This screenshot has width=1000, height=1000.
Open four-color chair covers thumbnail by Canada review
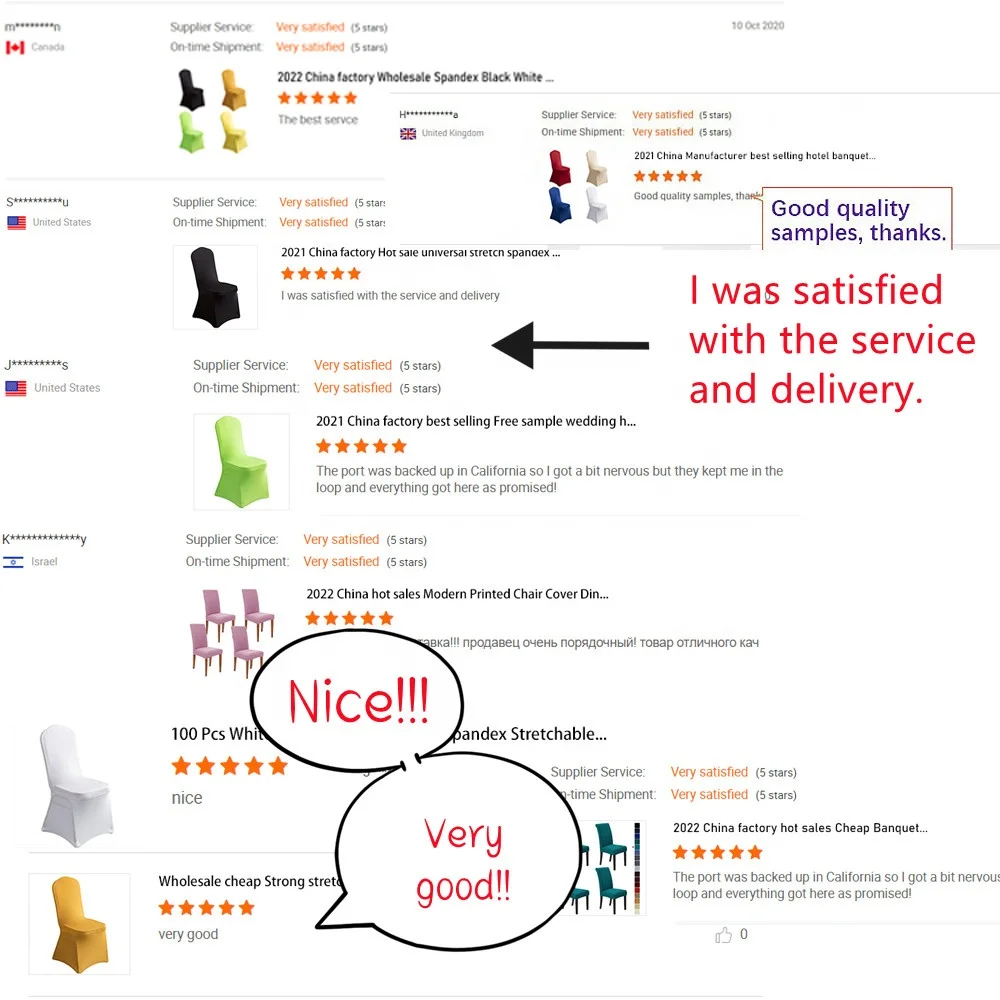coord(213,110)
